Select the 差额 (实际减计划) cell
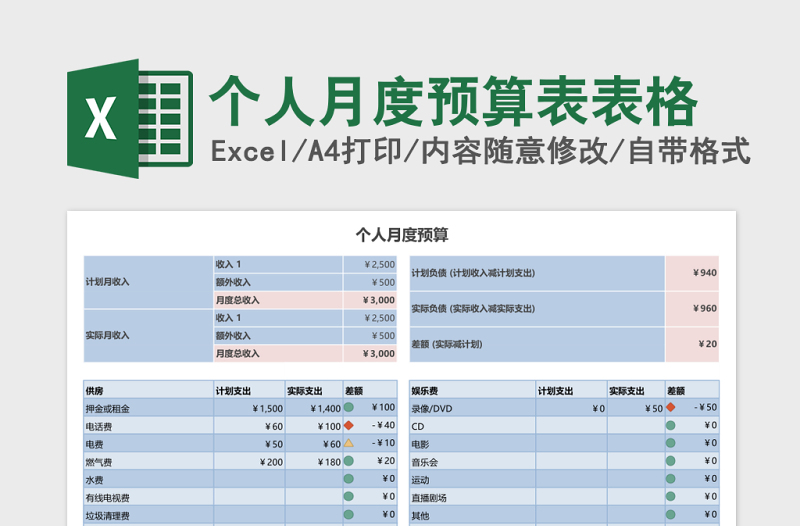Viewport: 800px width, 526px height. [537, 344]
